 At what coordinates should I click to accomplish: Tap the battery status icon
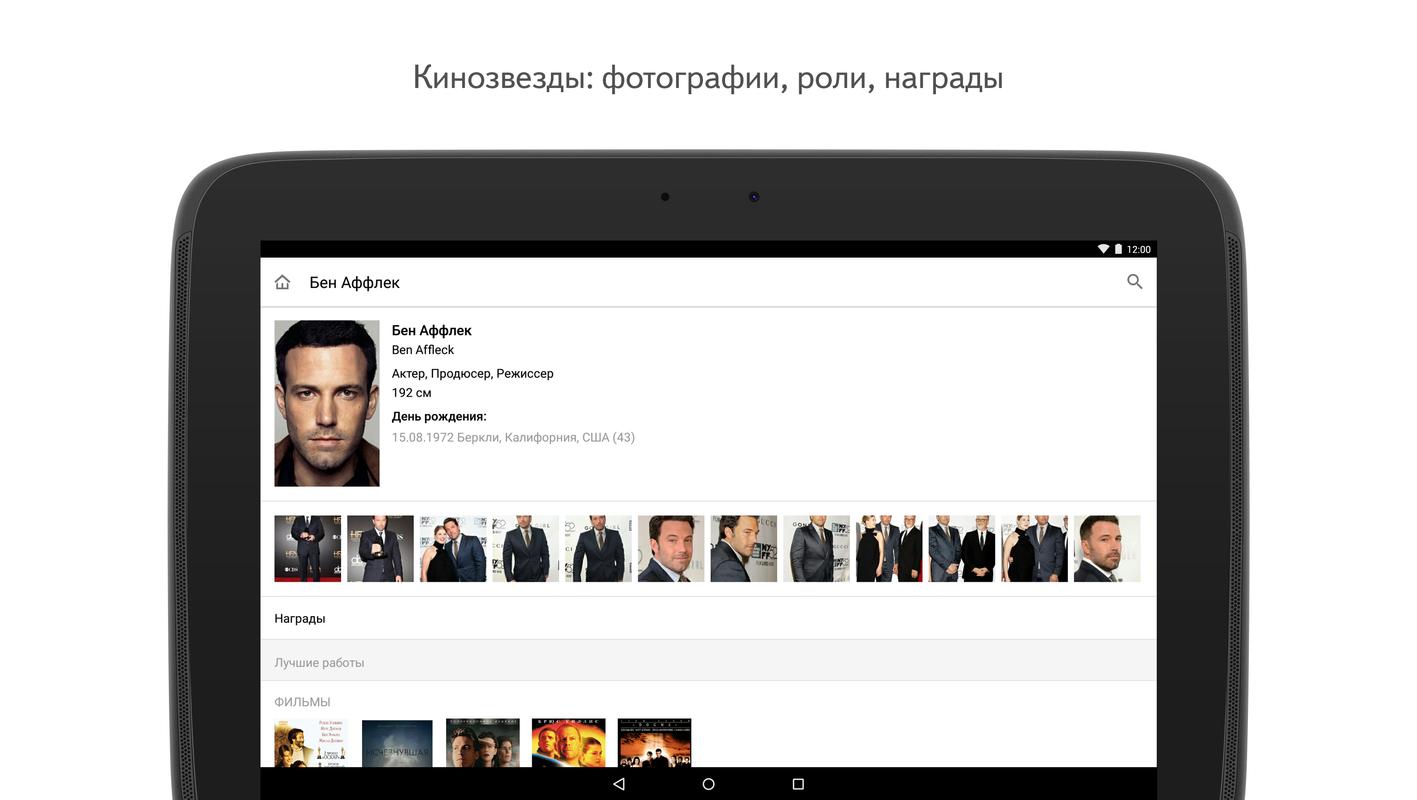1118,249
